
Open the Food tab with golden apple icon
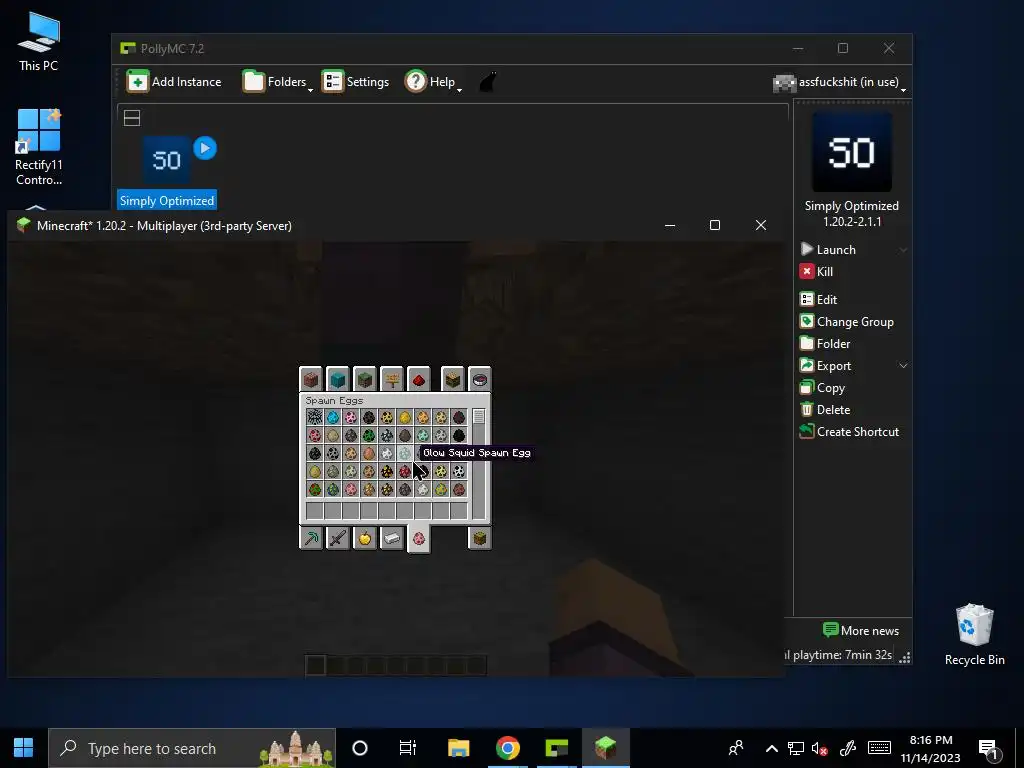click(365, 538)
